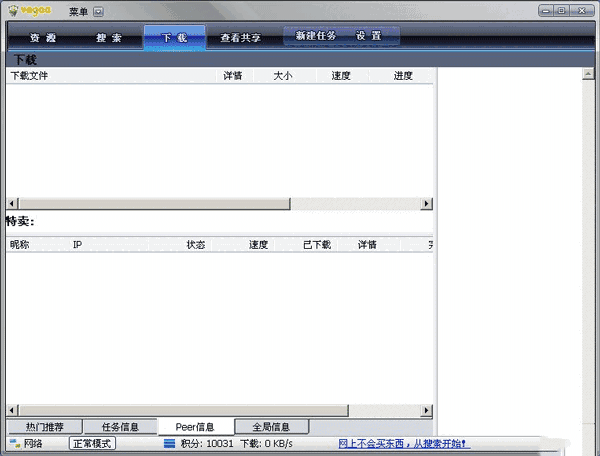Sort peer list by 速度 column

(x=243, y=244)
